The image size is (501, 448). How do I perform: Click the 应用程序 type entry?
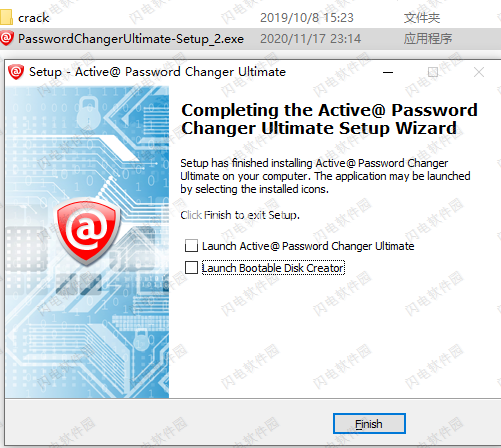(428, 39)
